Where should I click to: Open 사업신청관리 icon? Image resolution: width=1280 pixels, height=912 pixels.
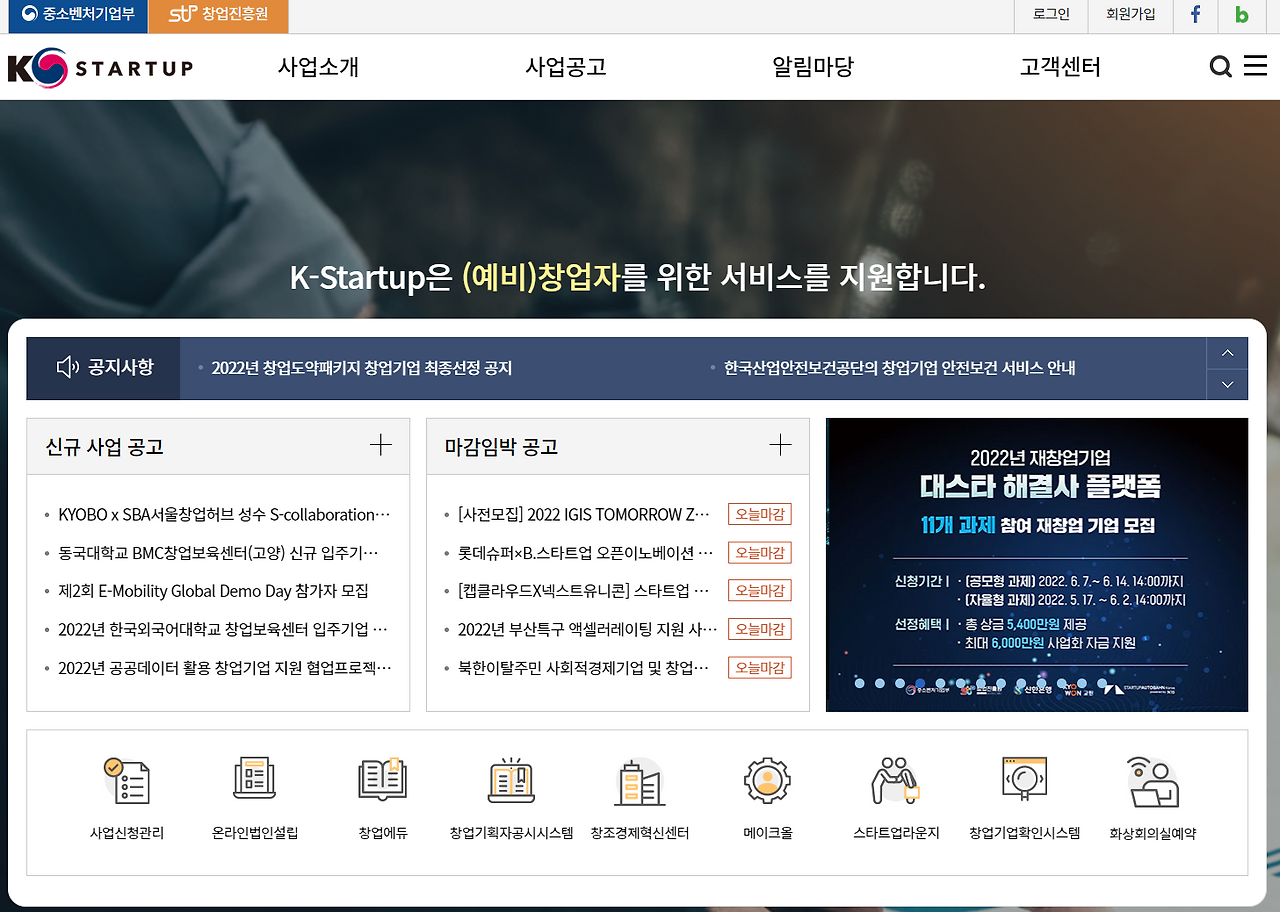(127, 782)
